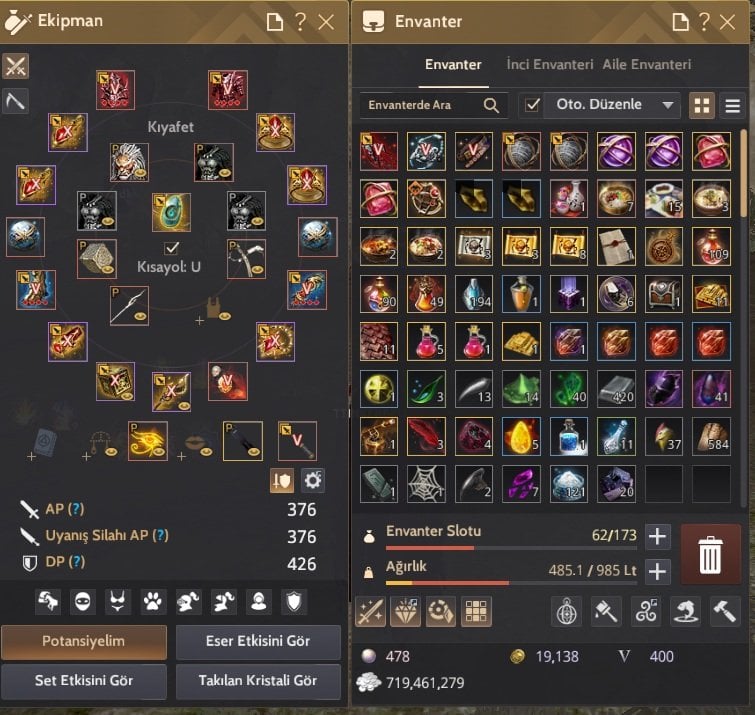Image resolution: width=755 pixels, height=715 pixels.
Task: Toggle the checkbox above Kısayol: U
Action: [171, 248]
